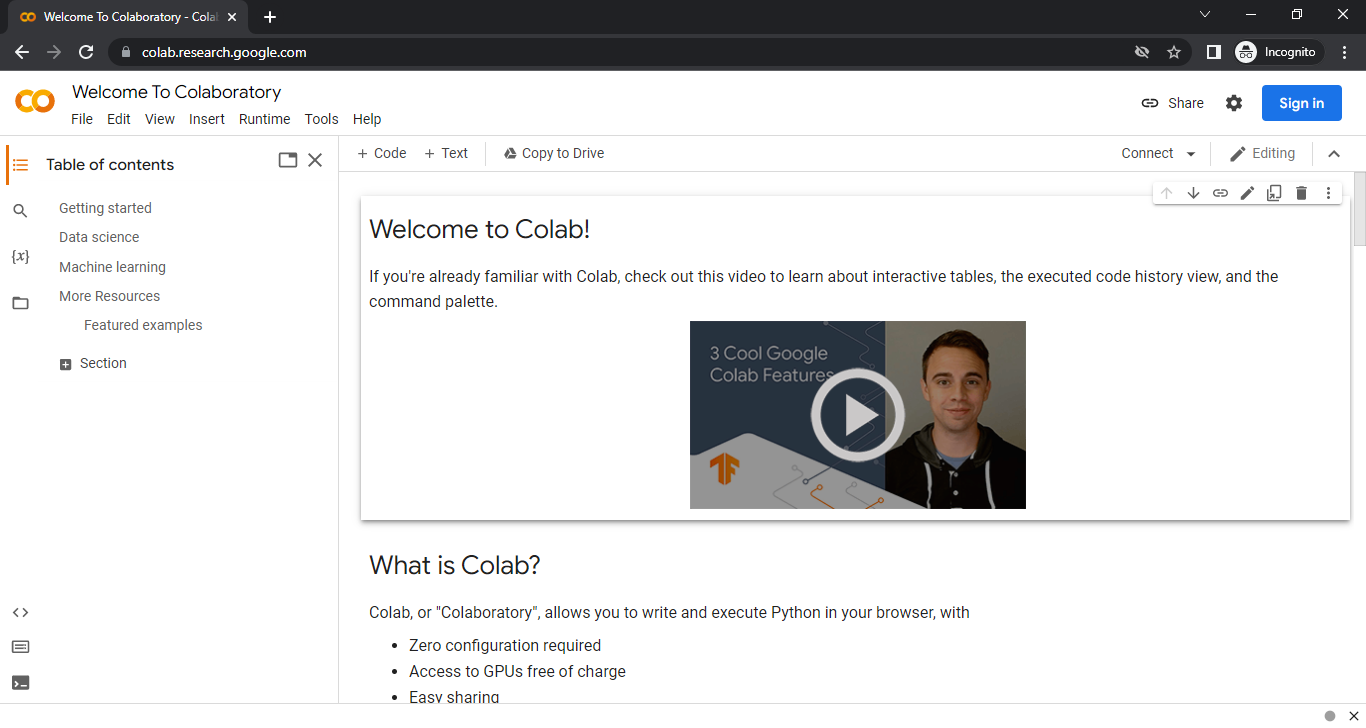
Task: Go to Data science section
Action: tap(99, 237)
